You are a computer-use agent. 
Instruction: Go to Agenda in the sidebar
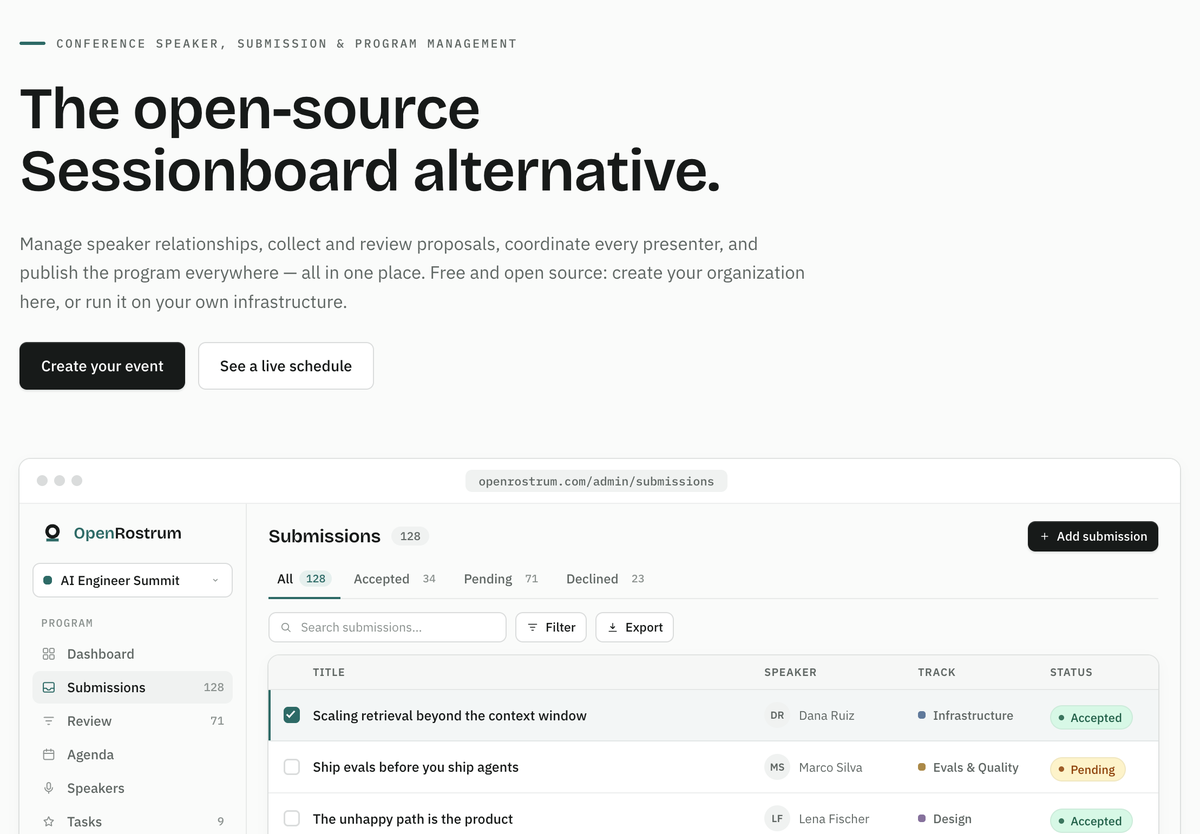133,755
